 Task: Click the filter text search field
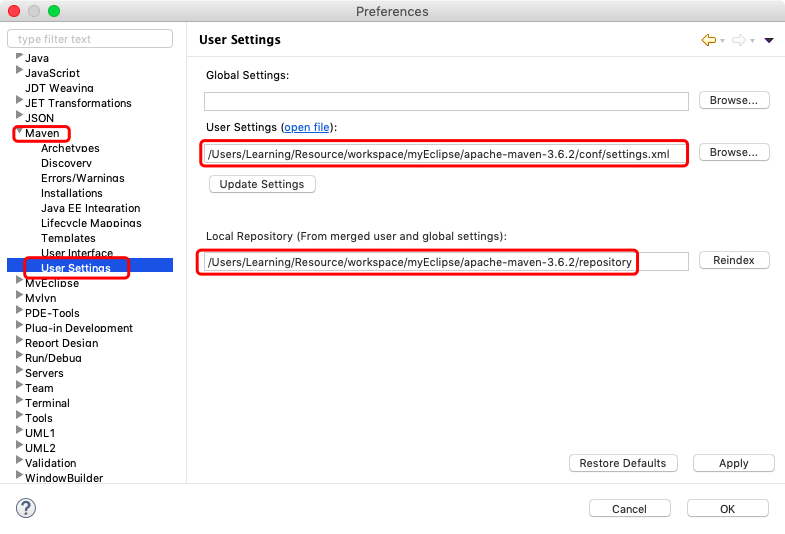[90, 39]
